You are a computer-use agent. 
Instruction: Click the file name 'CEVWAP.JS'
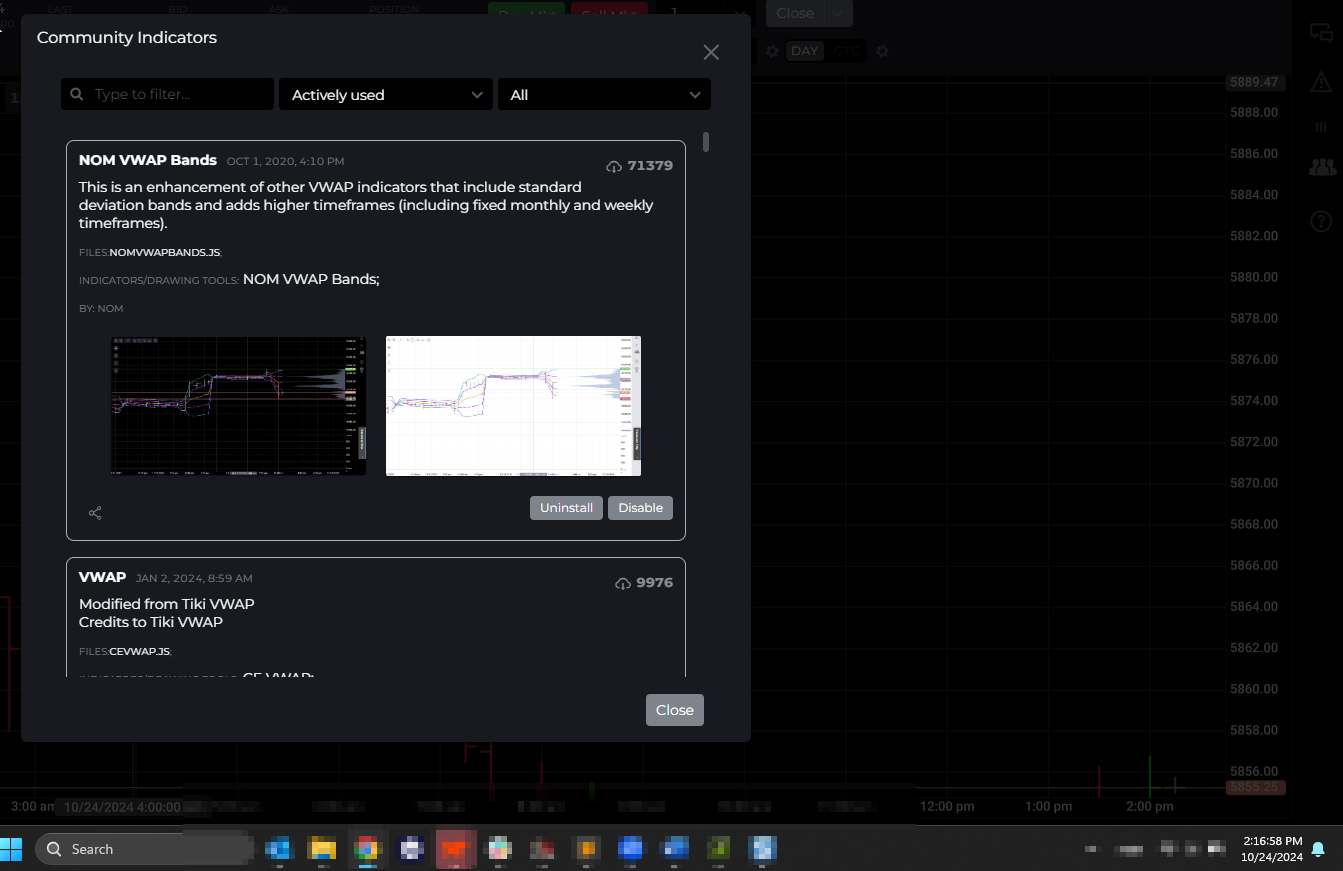(x=140, y=652)
